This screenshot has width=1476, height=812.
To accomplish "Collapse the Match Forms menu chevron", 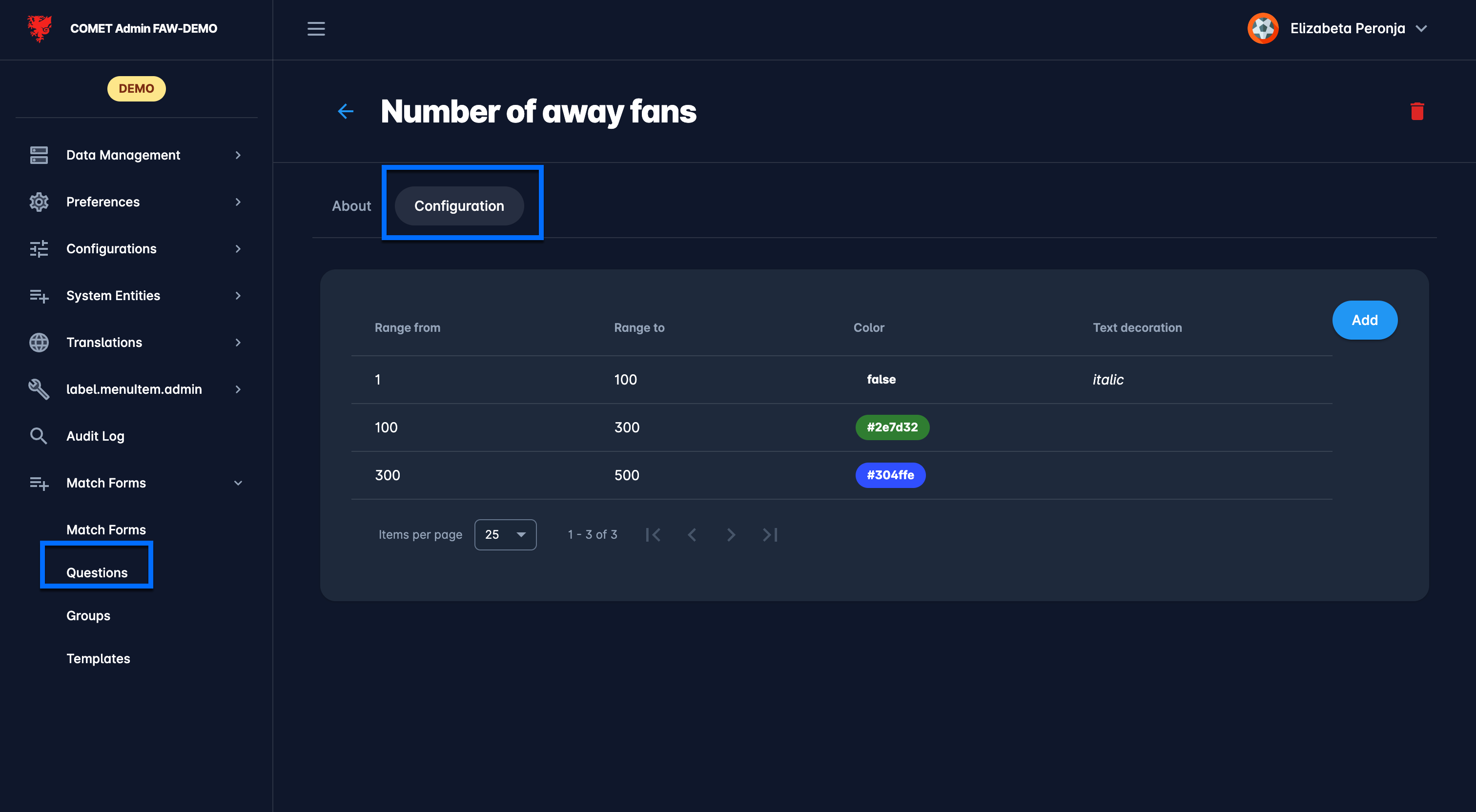I will (x=238, y=483).
